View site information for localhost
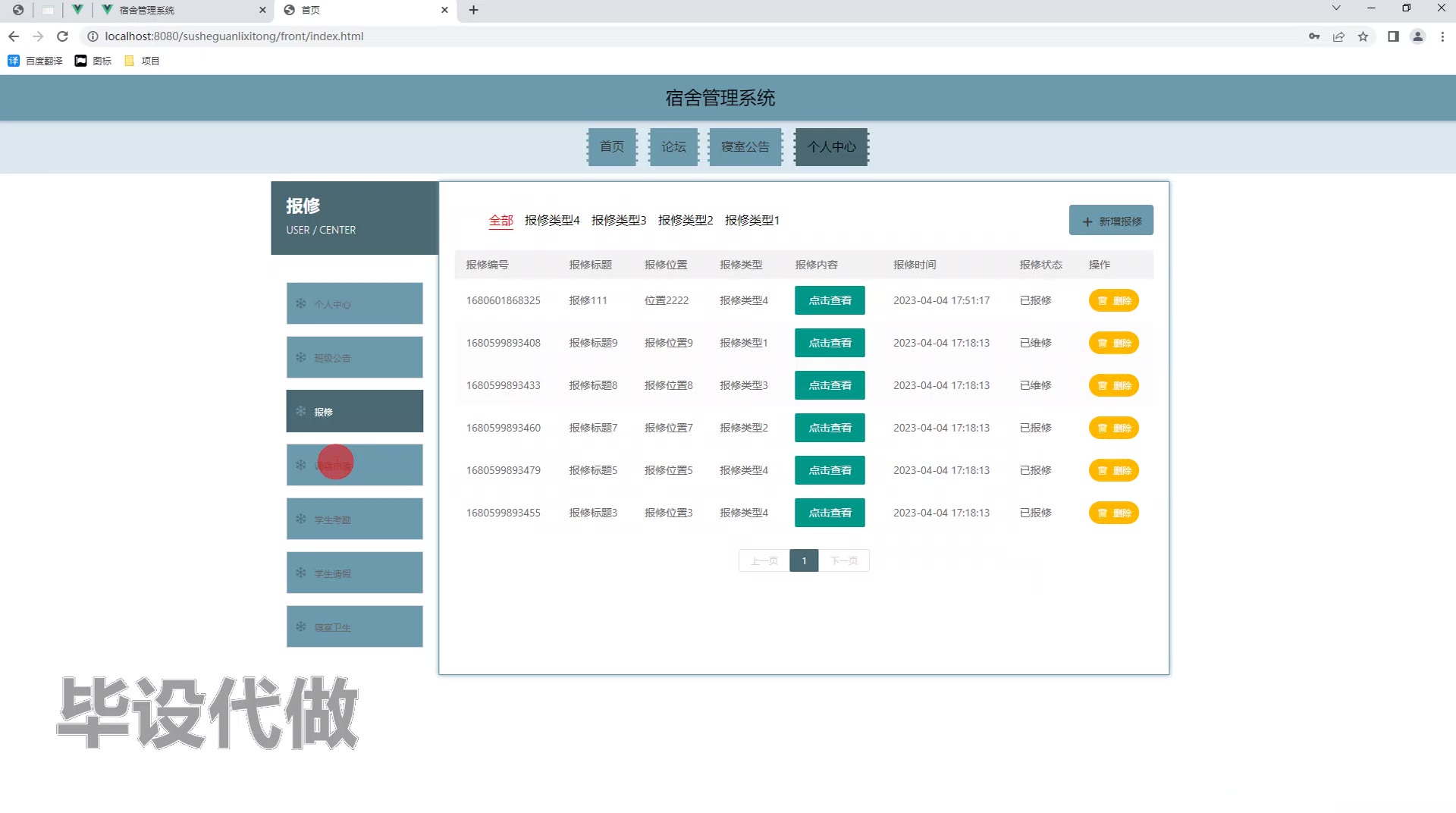This screenshot has width=1456, height=813. (93, 36)
